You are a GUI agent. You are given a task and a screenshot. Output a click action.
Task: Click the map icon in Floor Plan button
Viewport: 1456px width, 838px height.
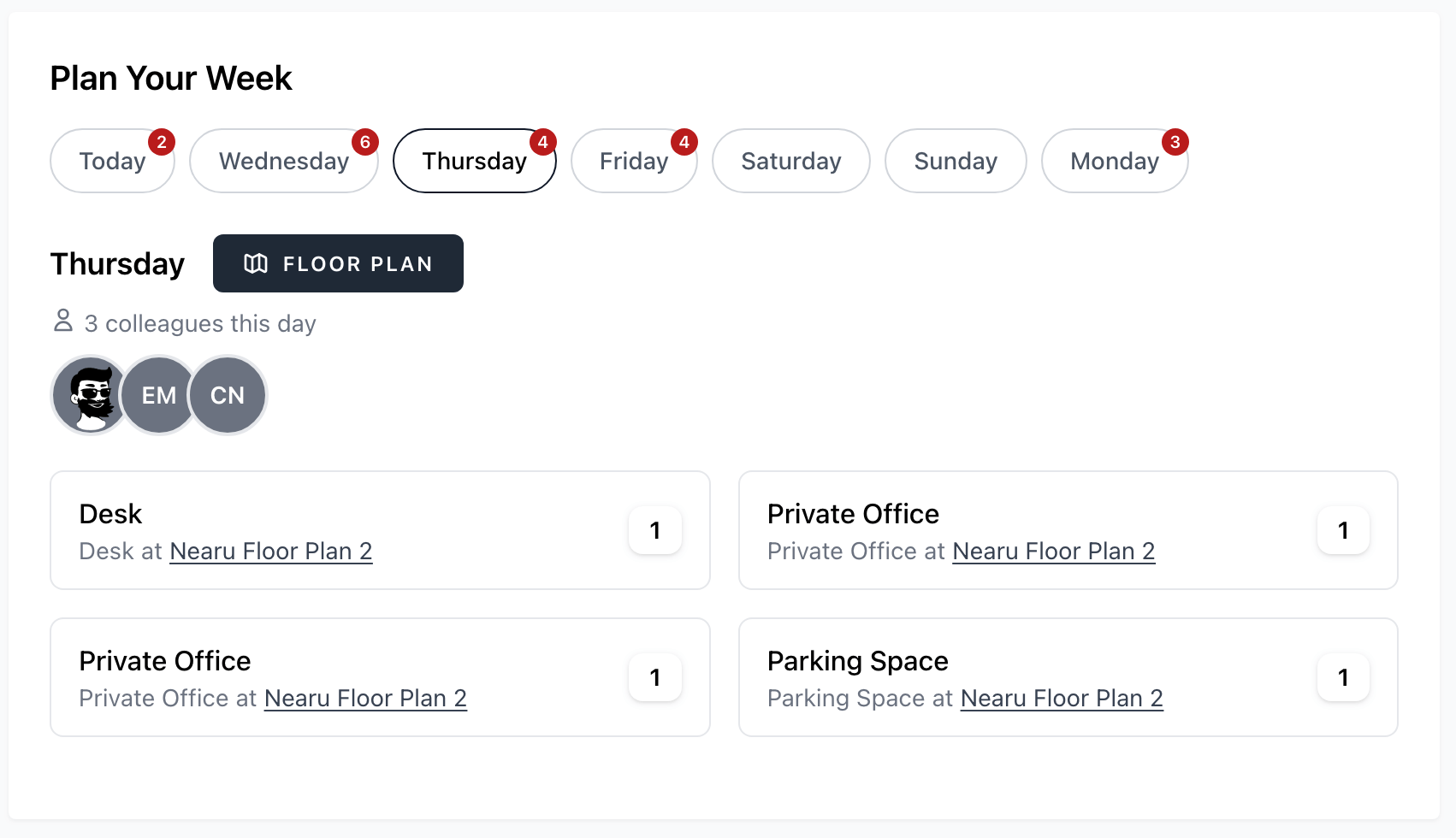pyautogui.click(x=256, y=263)
